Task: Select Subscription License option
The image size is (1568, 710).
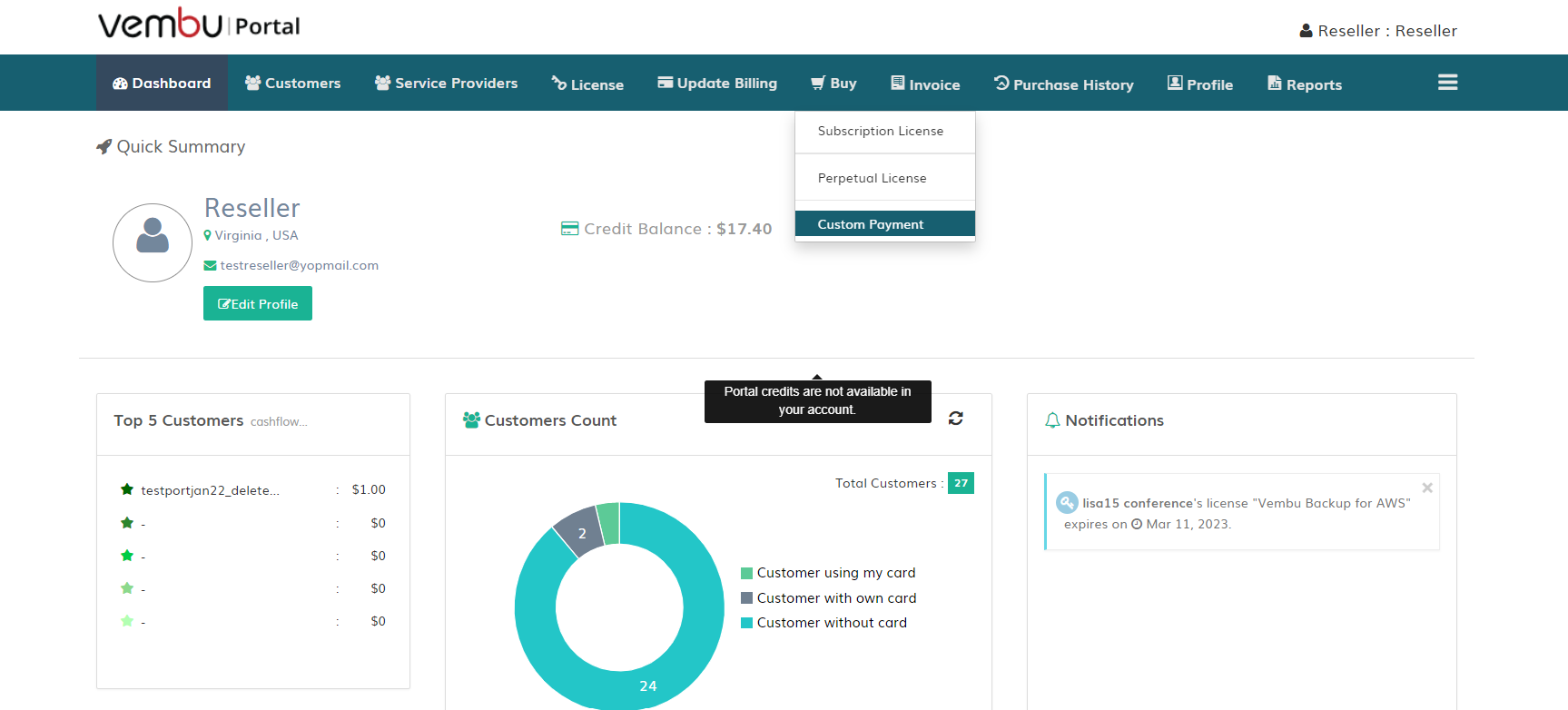Action: pyautogui.click(x=885, y=132)
